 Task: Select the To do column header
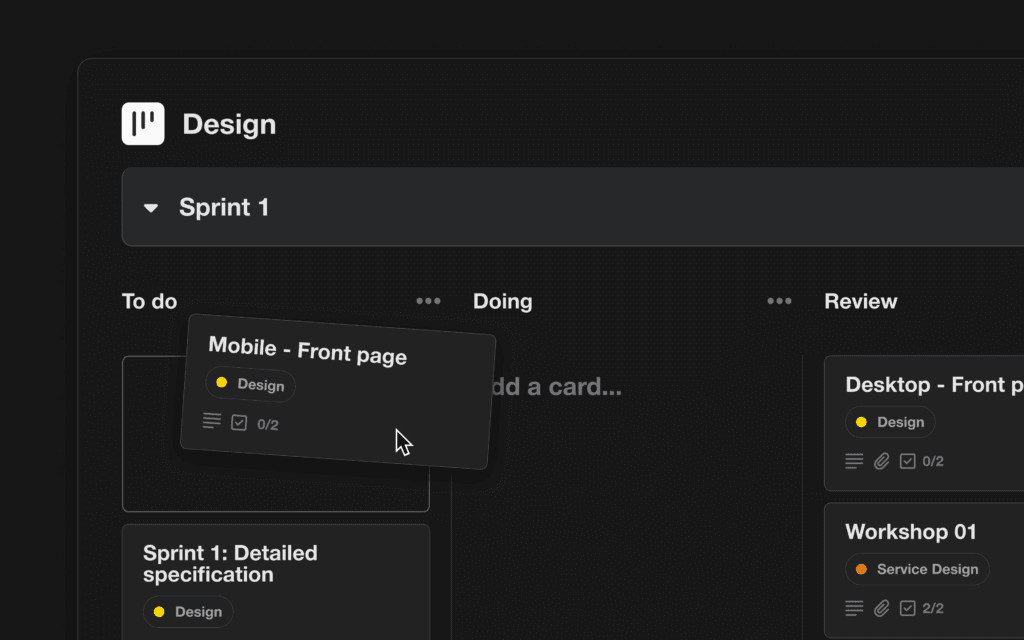[x=149, y=301]
